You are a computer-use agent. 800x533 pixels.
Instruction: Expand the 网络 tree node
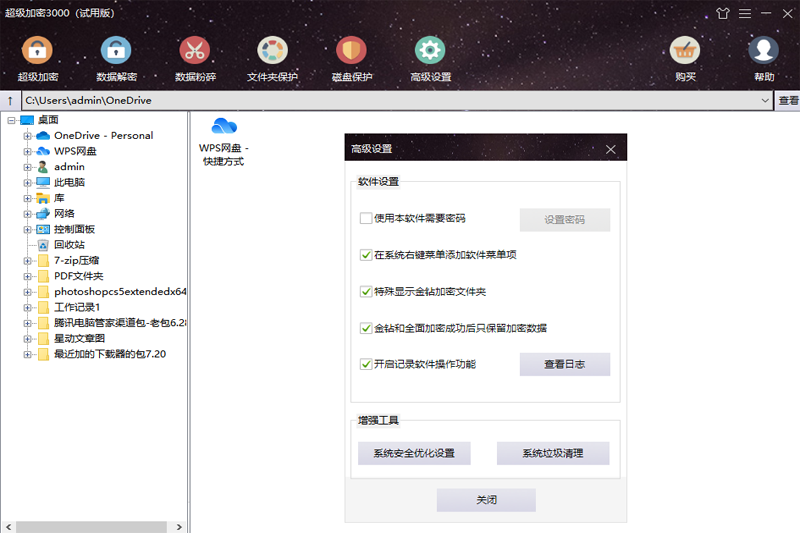pyautogui.click(x=27, y=214)
